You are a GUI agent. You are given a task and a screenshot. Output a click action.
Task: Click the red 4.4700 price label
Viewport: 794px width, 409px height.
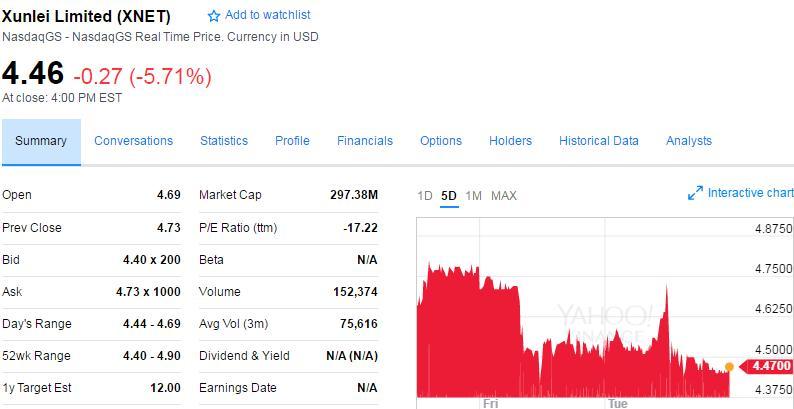(769, 367)
